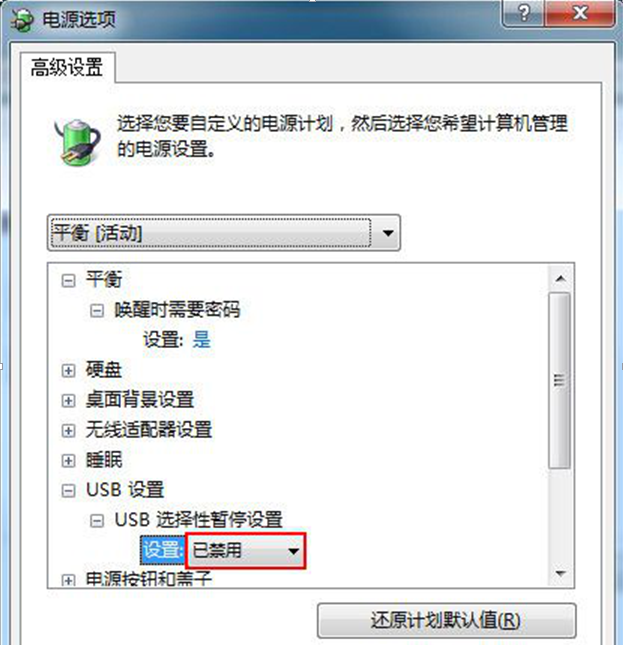This screenshot has height=645, width=623.
Task: Expand the 电源按钮和盖子 node
Action: [x=68, y=580]
